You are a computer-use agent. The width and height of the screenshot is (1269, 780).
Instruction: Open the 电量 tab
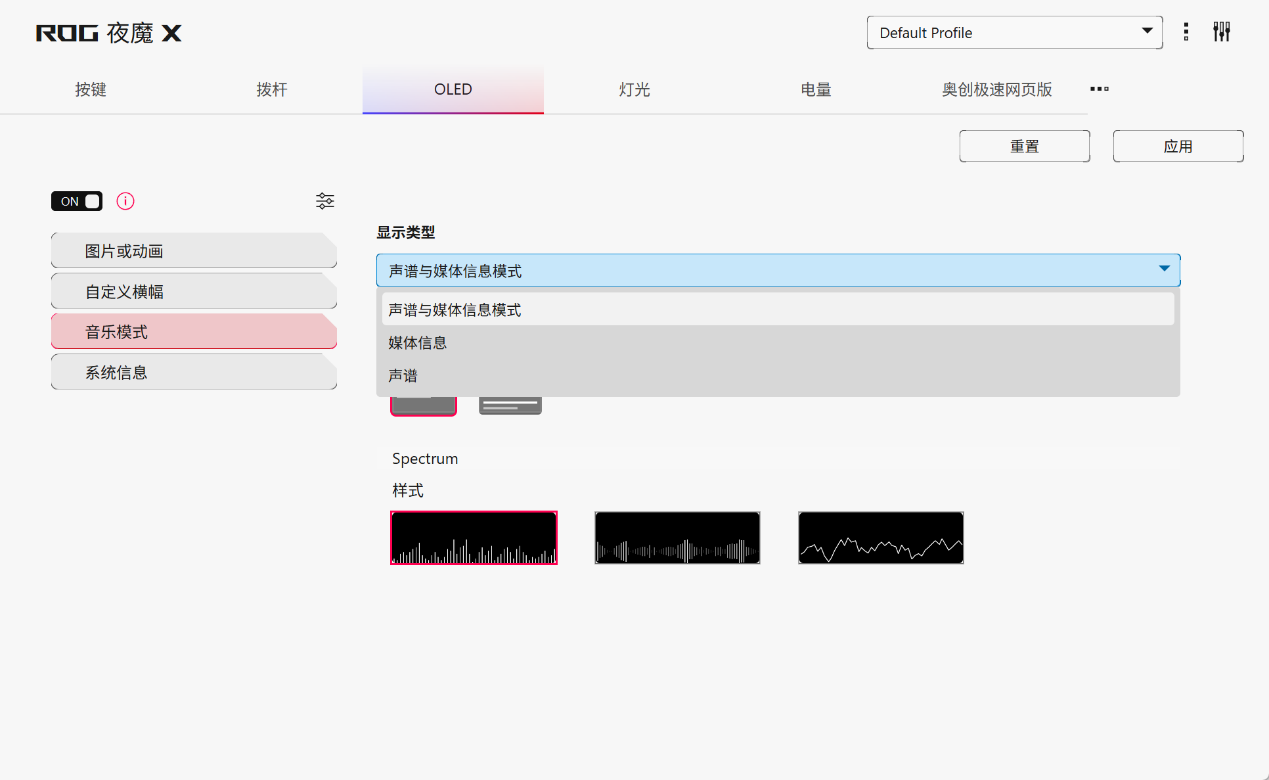tap(816, 90)
